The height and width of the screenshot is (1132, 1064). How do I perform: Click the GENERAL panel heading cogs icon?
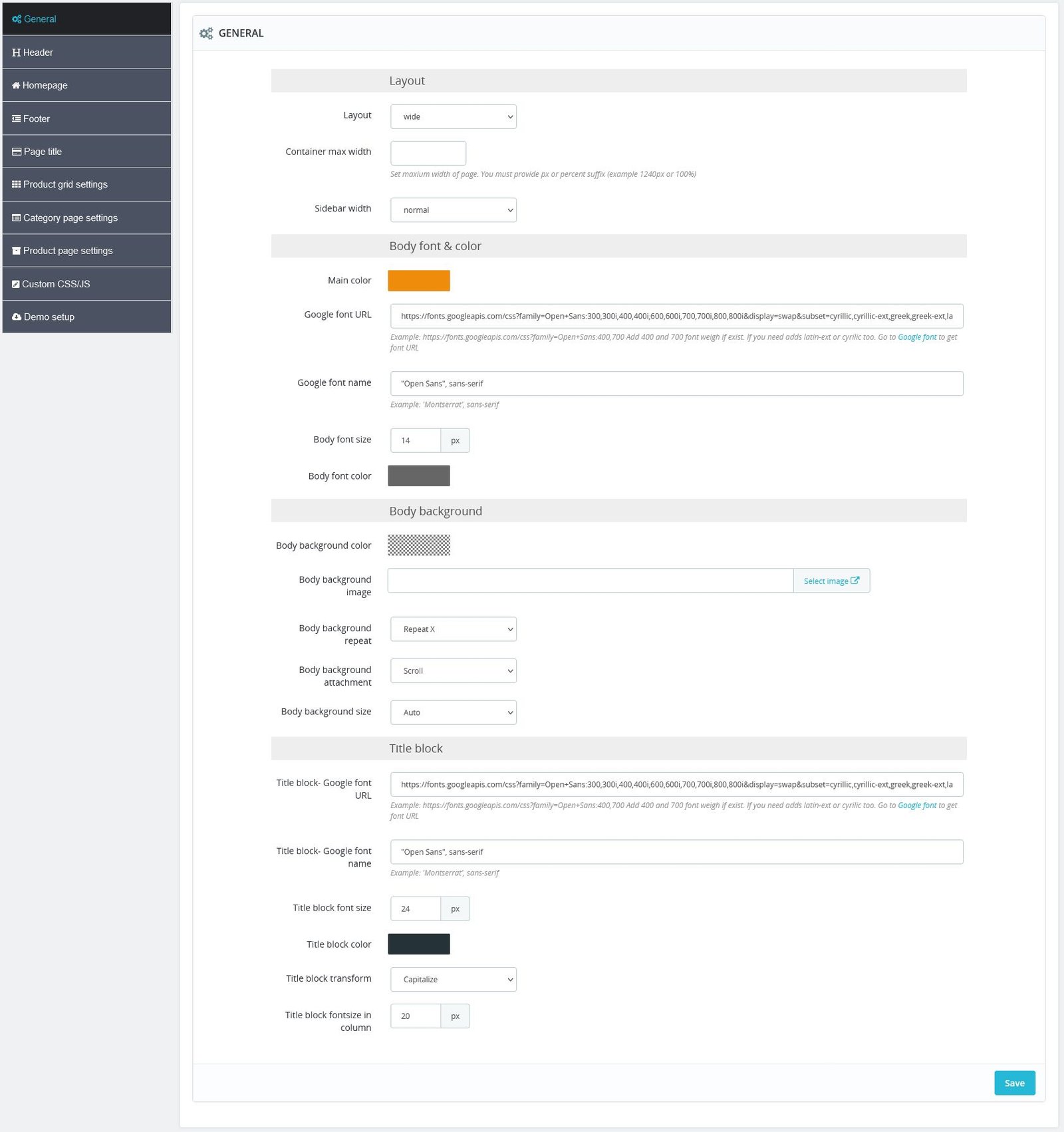(206, 33)
